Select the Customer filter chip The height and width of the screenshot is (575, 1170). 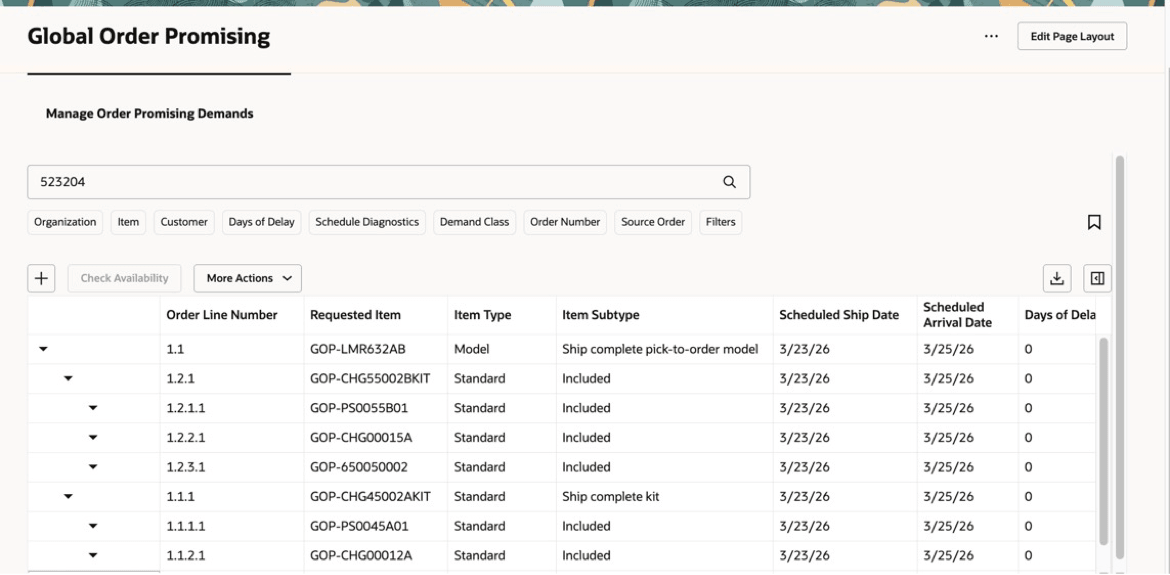[x=184, y=222]
